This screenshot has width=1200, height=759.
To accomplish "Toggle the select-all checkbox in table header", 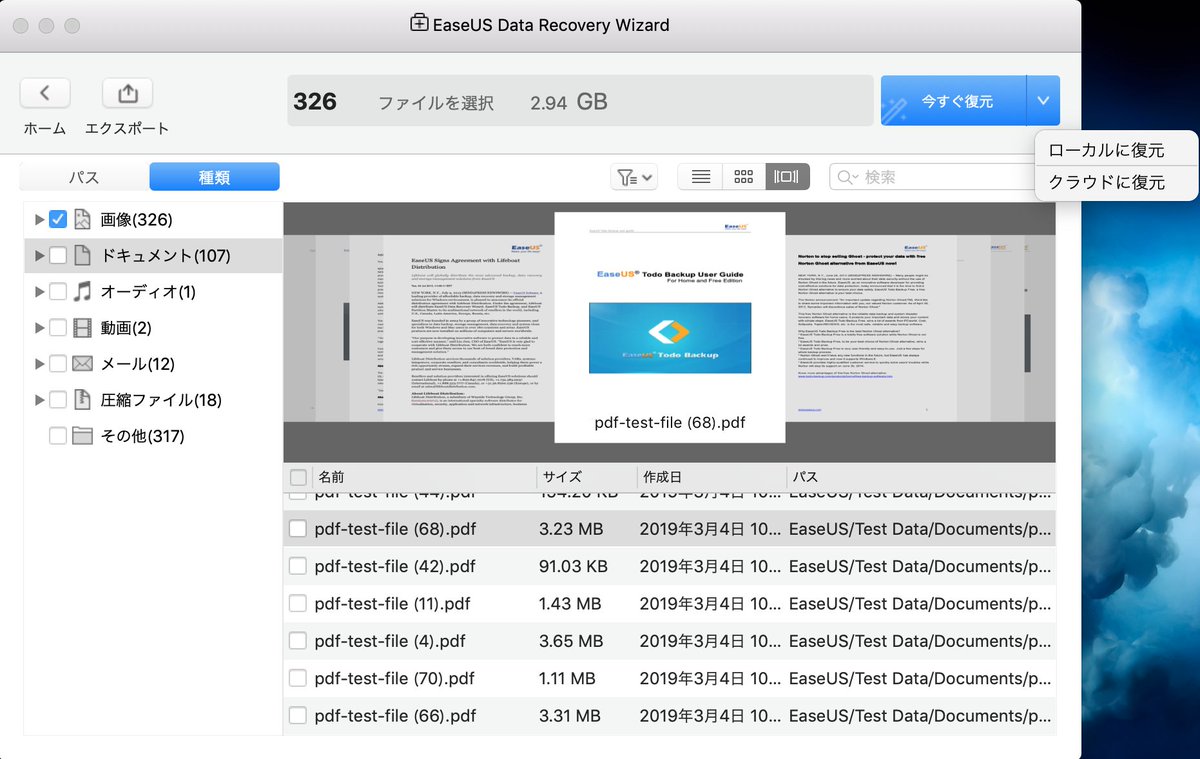I will tap(298, 477).
